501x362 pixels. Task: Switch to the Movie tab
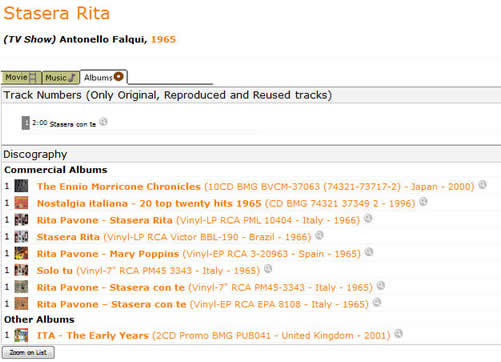point(21,78)
